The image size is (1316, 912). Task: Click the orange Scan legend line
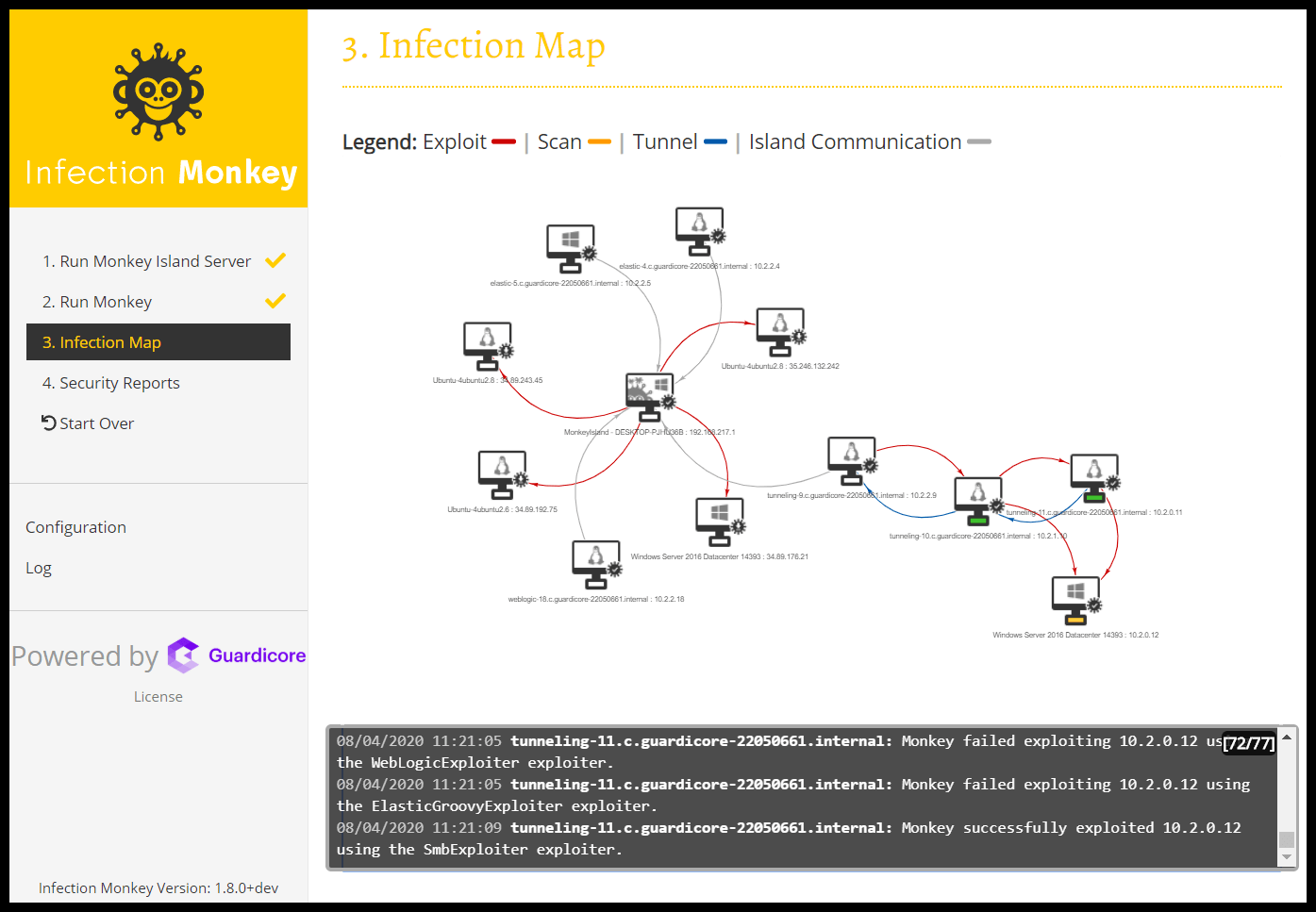pos(599,142)
